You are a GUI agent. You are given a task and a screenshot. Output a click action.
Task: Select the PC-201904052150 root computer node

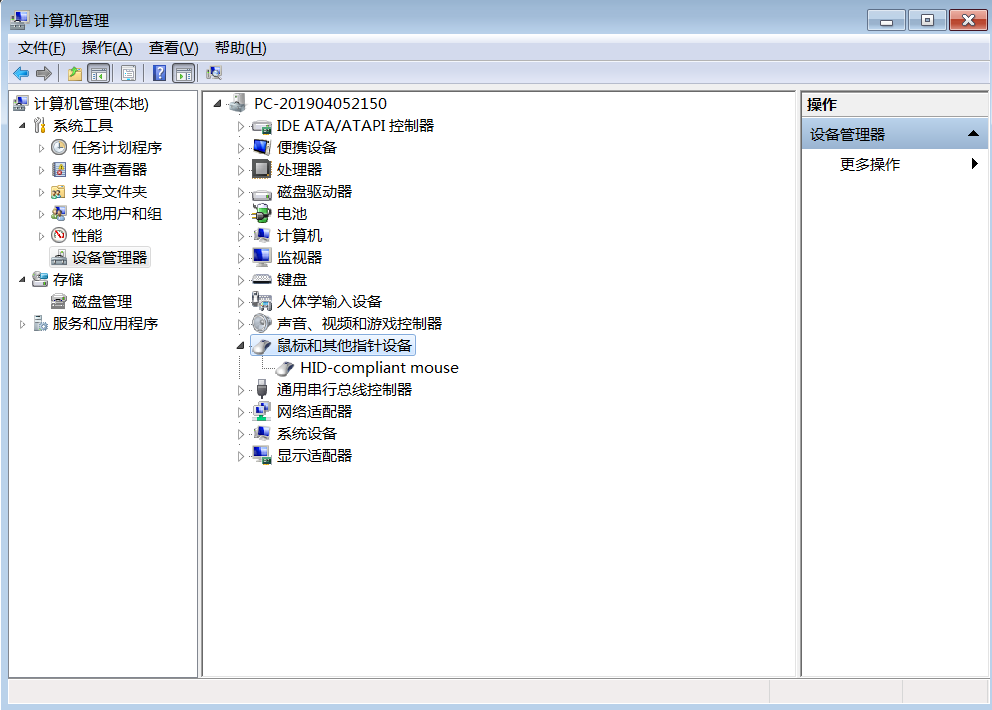320,104
